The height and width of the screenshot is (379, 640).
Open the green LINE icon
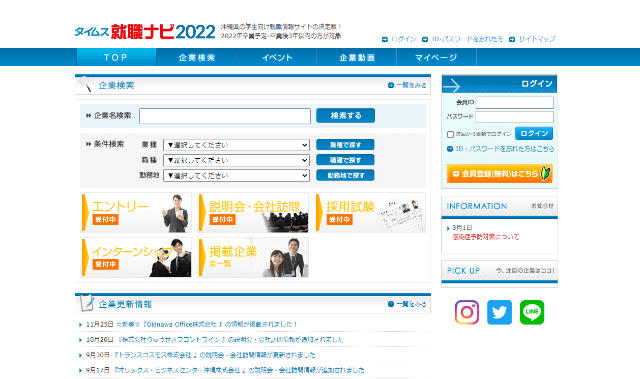pyautogui.click(x=532, y=313)
